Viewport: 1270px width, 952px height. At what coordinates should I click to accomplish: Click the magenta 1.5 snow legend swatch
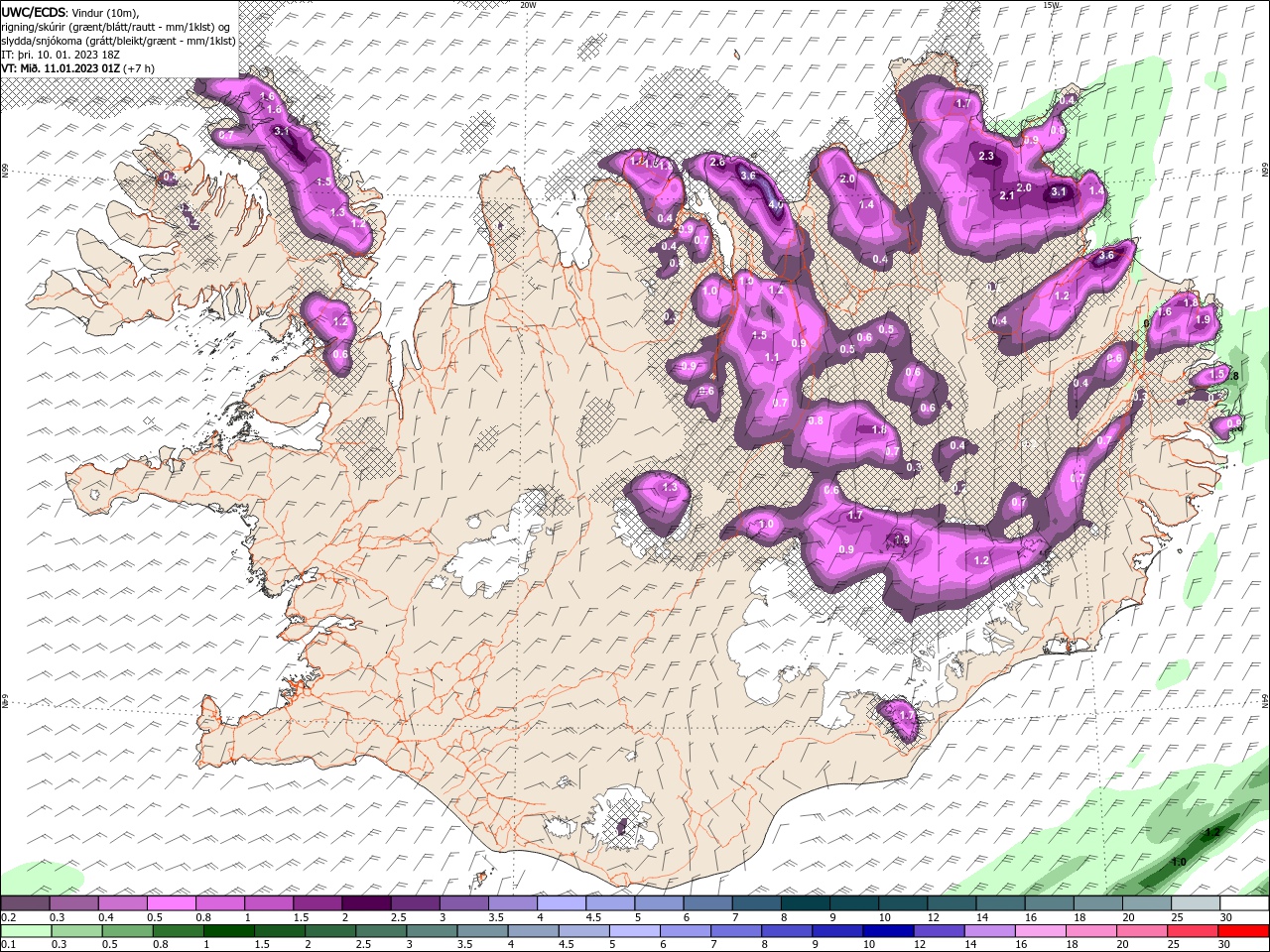coord(317,903)
